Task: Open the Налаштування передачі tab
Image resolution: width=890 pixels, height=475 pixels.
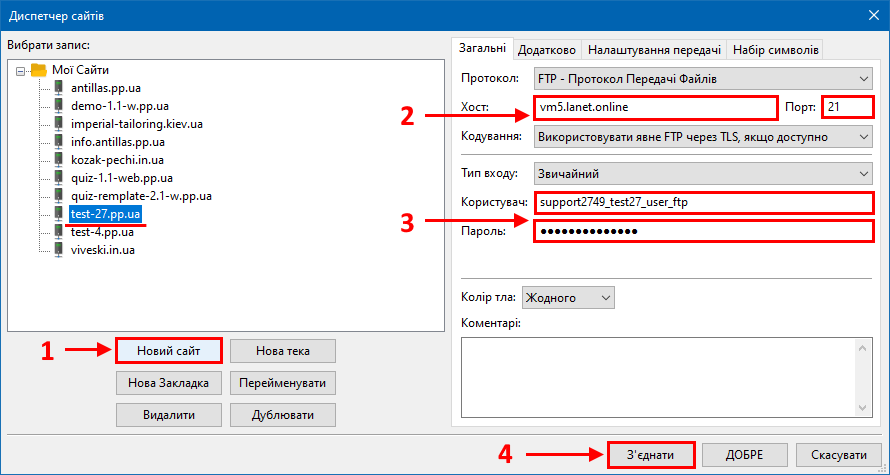Action: coord(654,49)
